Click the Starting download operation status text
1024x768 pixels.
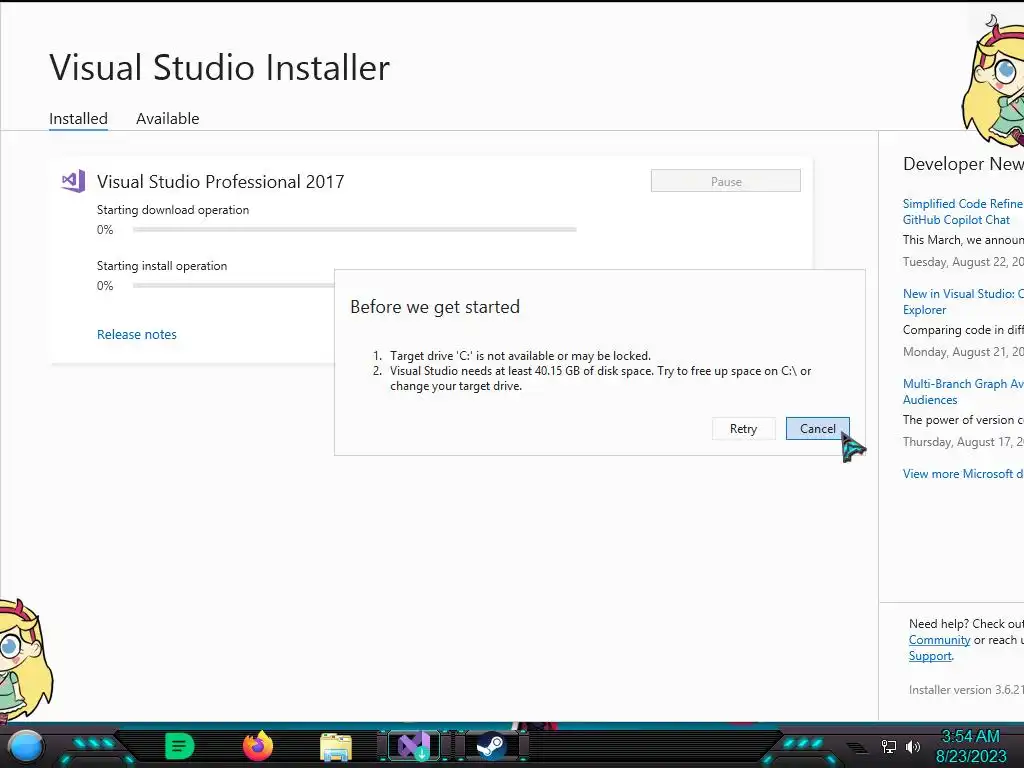(173, 210)
